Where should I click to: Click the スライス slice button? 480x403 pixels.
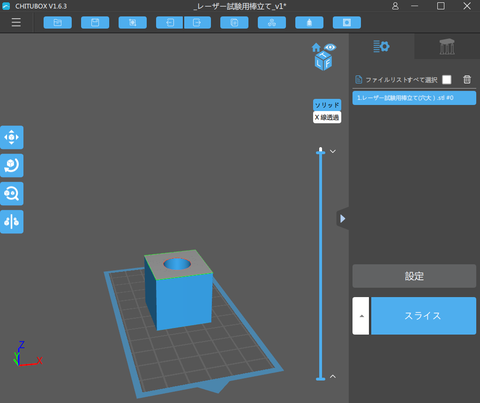423,316
